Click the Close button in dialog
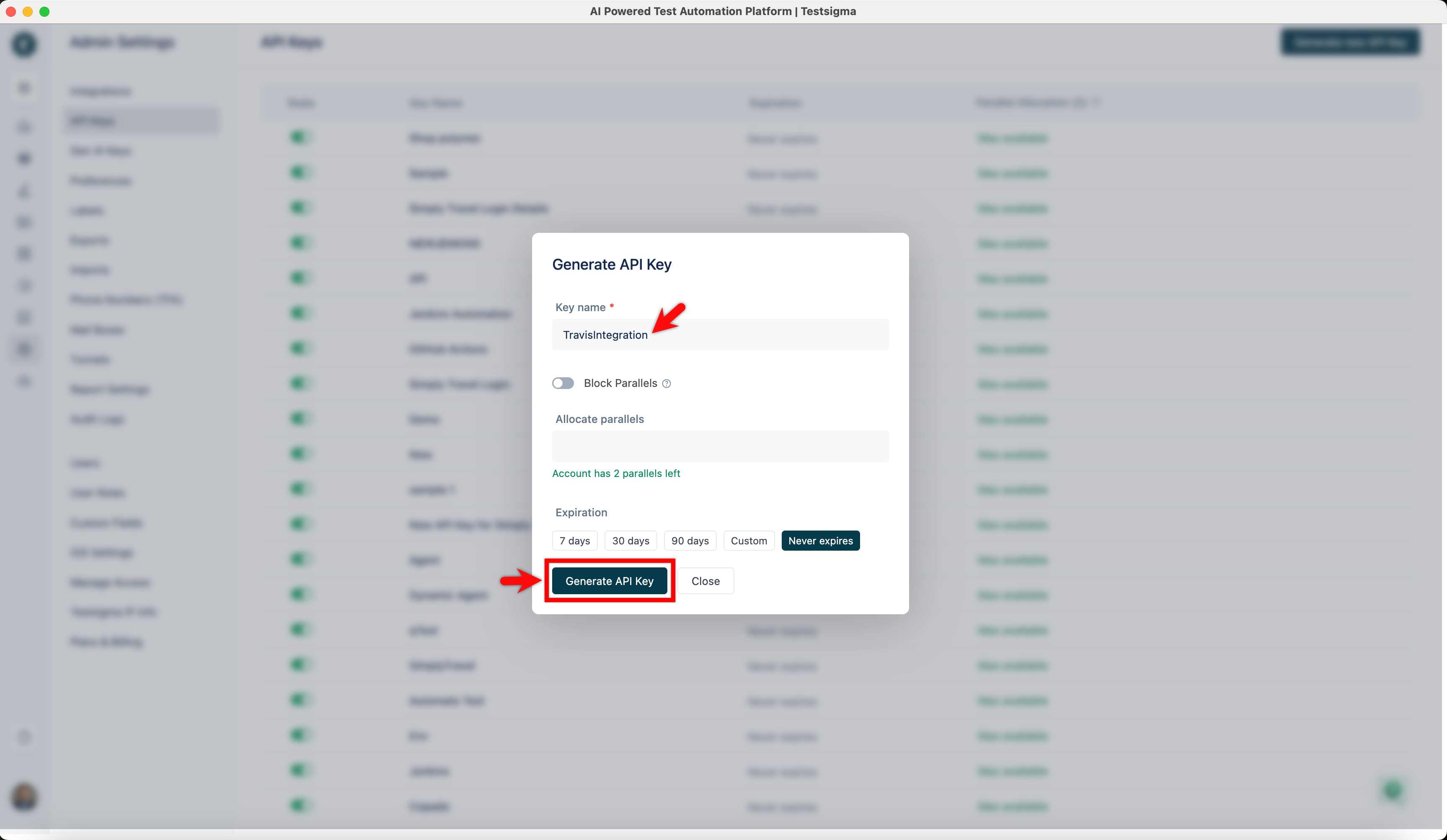The image size is (1447, 840). (x=705, y=581)
